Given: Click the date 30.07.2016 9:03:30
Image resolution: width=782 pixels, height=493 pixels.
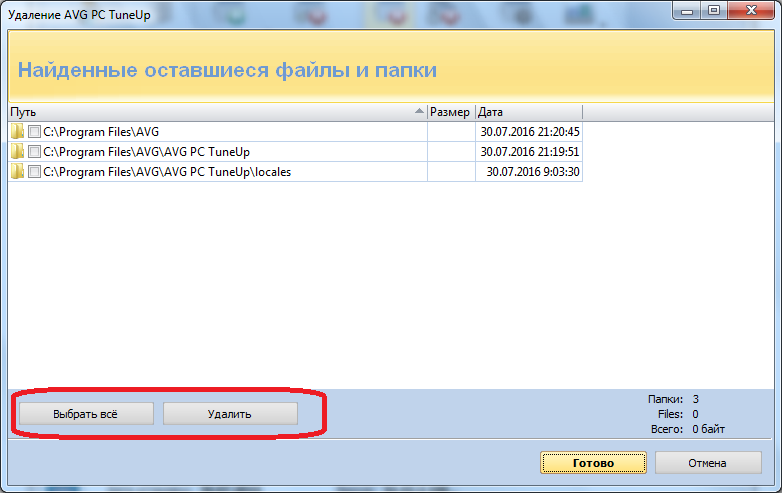Looking at the screenshot, I should click(x=533, y=171).
